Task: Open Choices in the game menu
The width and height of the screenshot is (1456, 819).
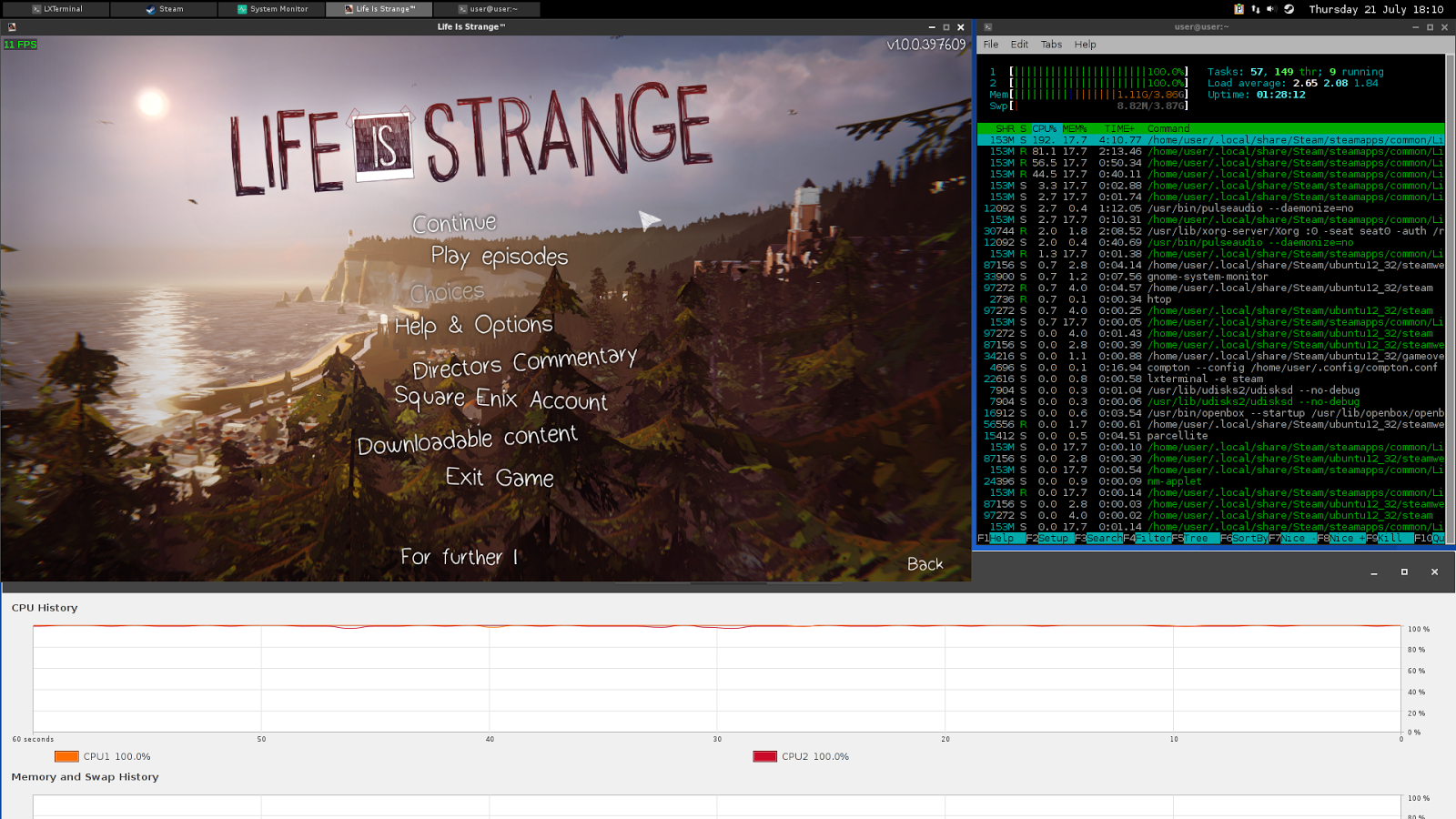Action: 447,292
